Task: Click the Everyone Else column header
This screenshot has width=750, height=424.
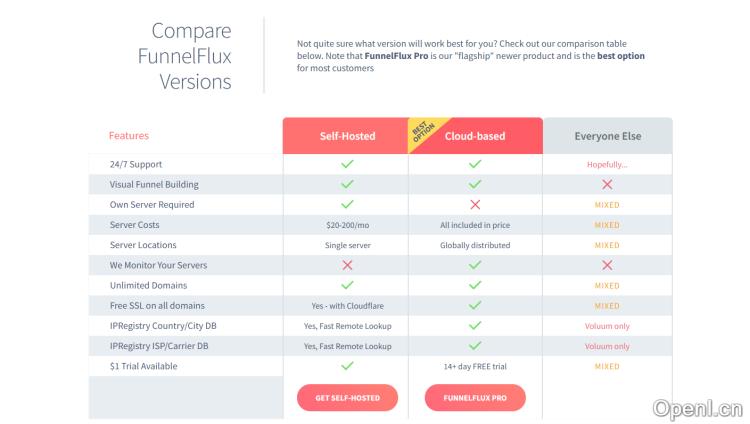Action: click(607, 136)
